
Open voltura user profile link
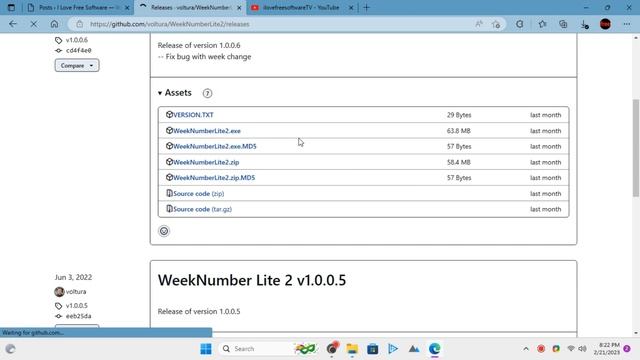tap(76, 291)
